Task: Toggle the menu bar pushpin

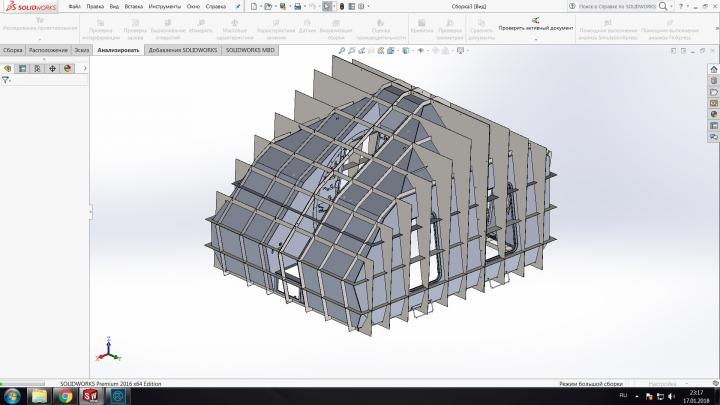Action: [237, 6]
